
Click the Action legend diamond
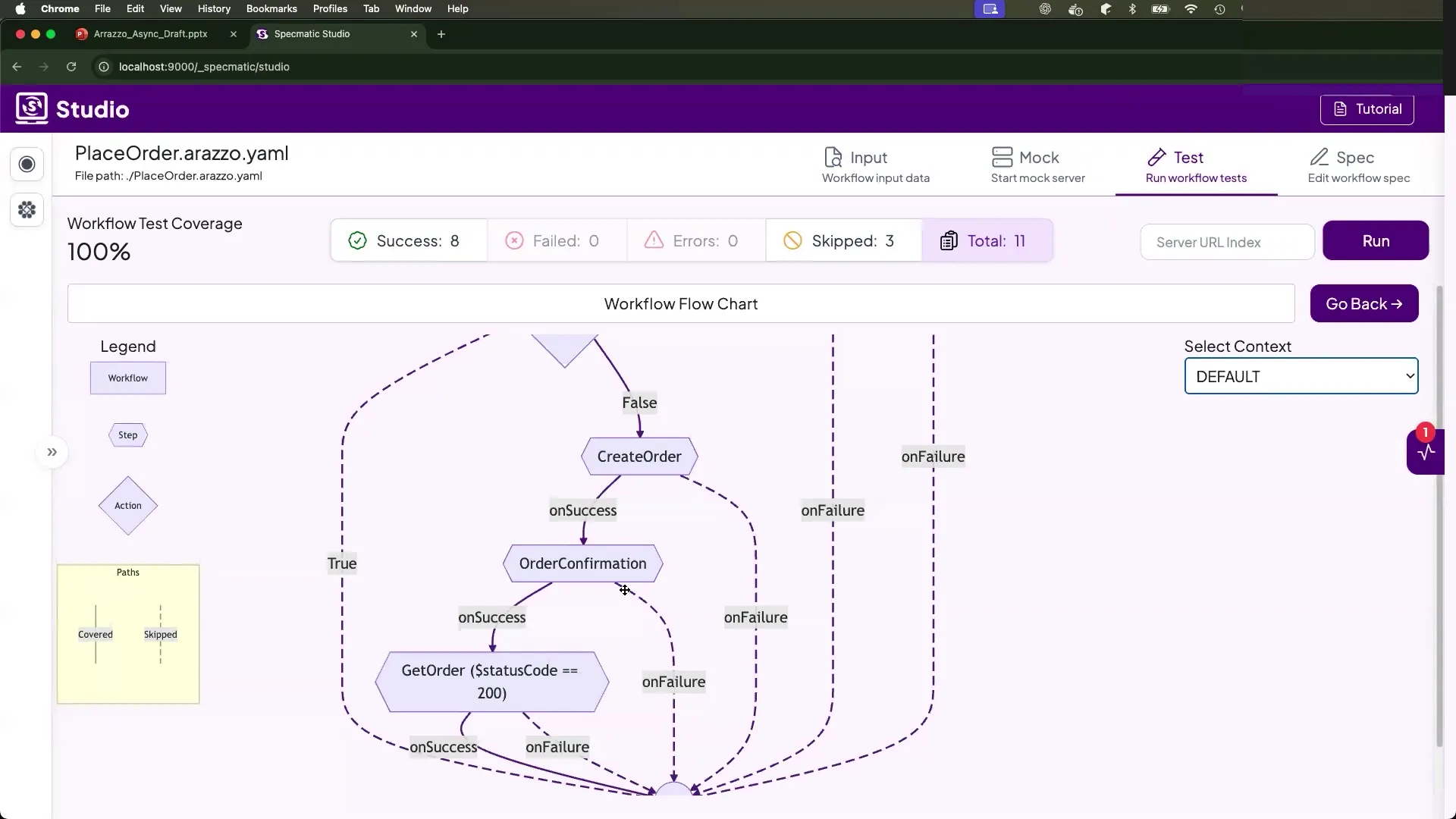(x=127, y=506)
